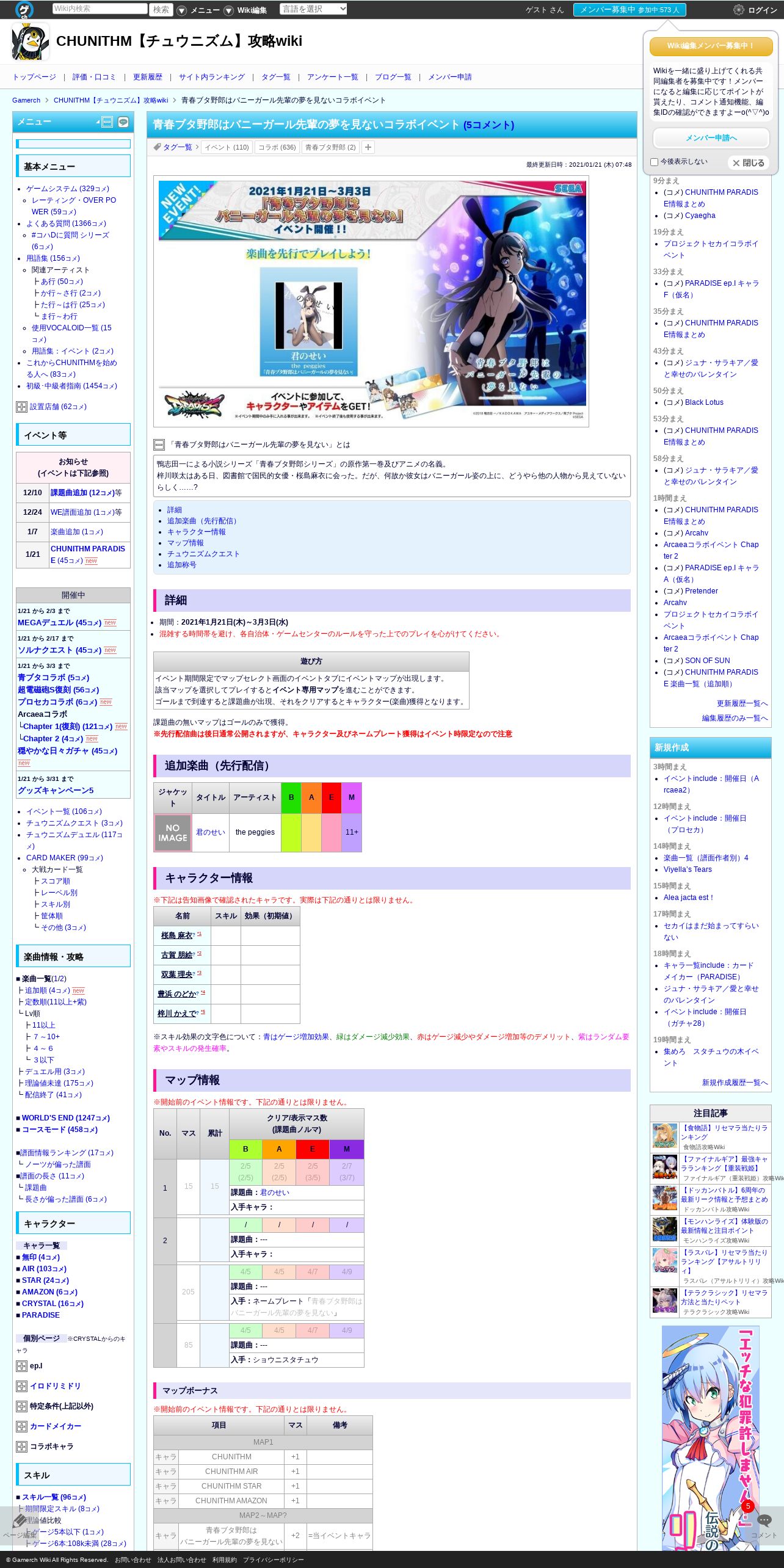Click the tag icon beside タグ一覧

[157, 147]
